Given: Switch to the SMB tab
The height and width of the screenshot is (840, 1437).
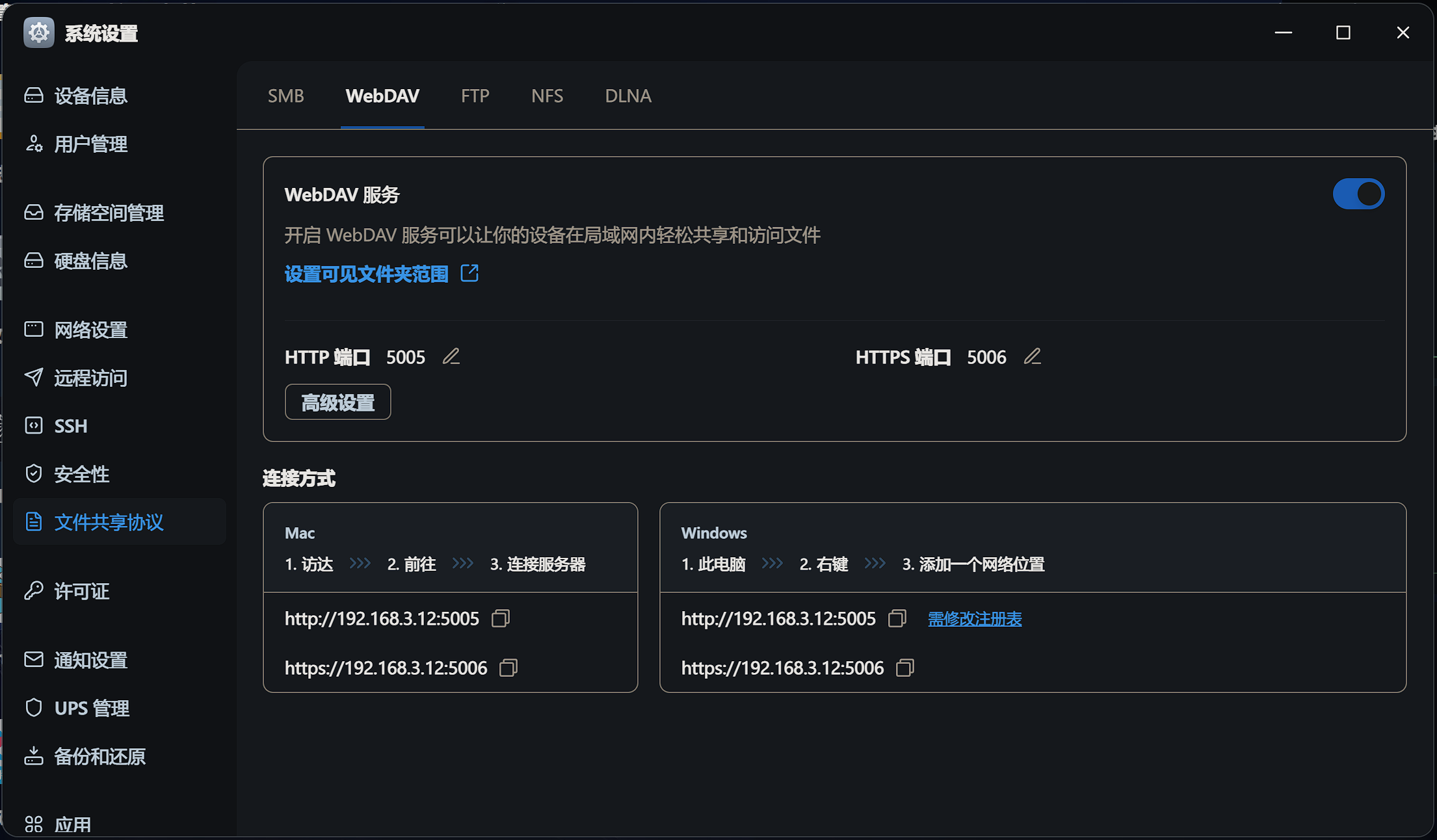Looking at the screenshot, I should 286,96.
